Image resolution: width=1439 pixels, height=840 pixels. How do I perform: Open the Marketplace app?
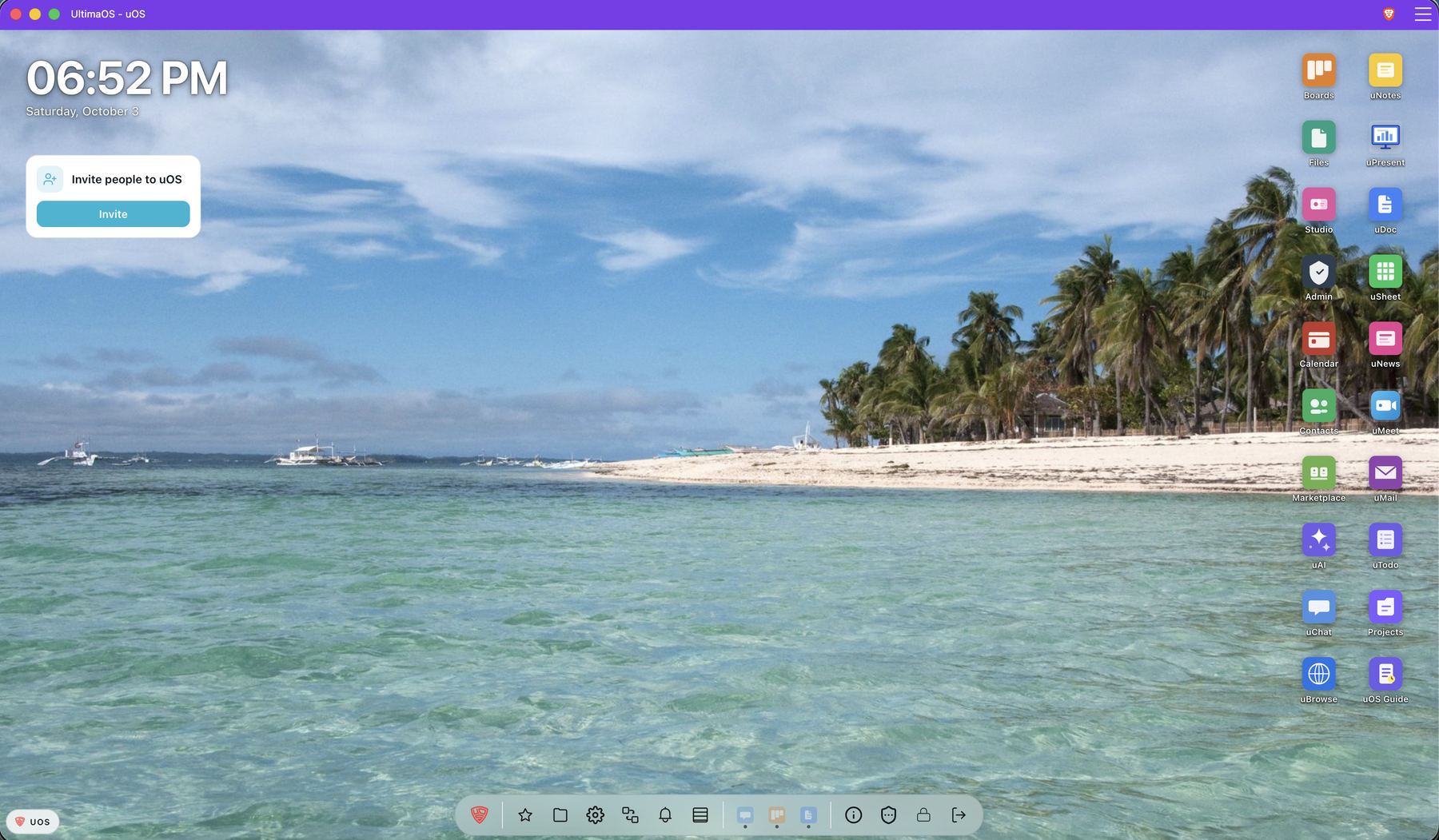click(1318, 473)
